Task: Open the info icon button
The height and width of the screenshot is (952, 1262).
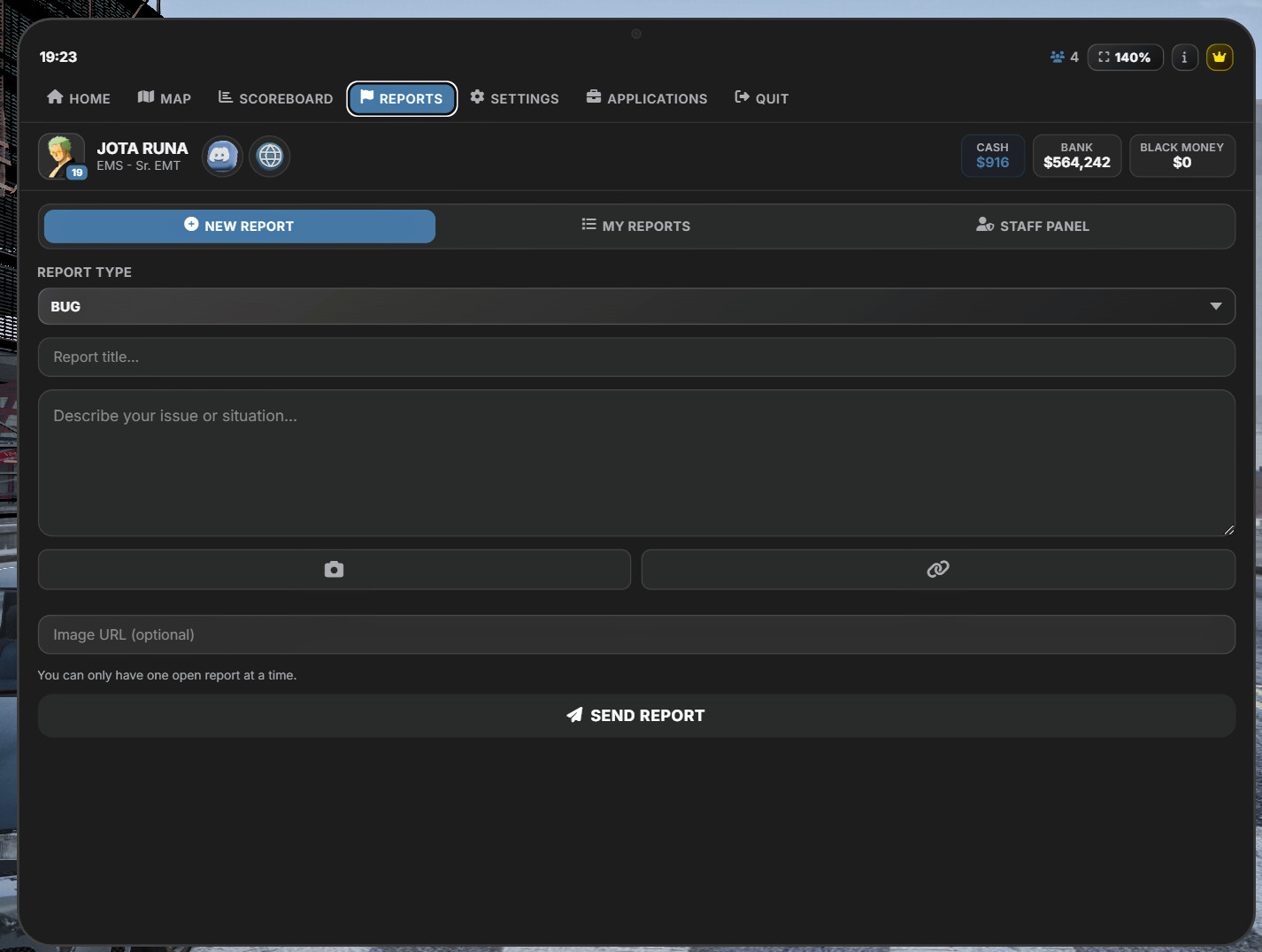Action: (1184, 57)
